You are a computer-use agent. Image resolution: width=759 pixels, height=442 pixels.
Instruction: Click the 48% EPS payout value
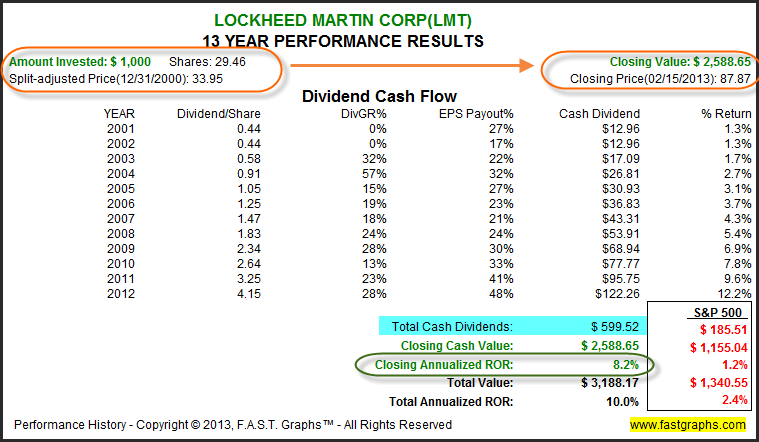tap(501, 294)
